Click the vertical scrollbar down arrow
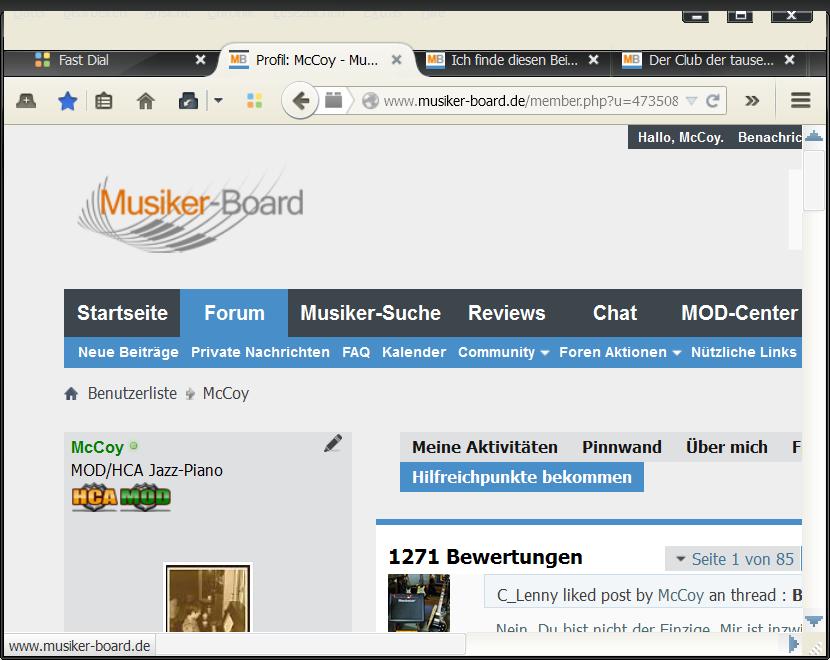The height and width of the screenshot is (660, 830). click(814, 620)
